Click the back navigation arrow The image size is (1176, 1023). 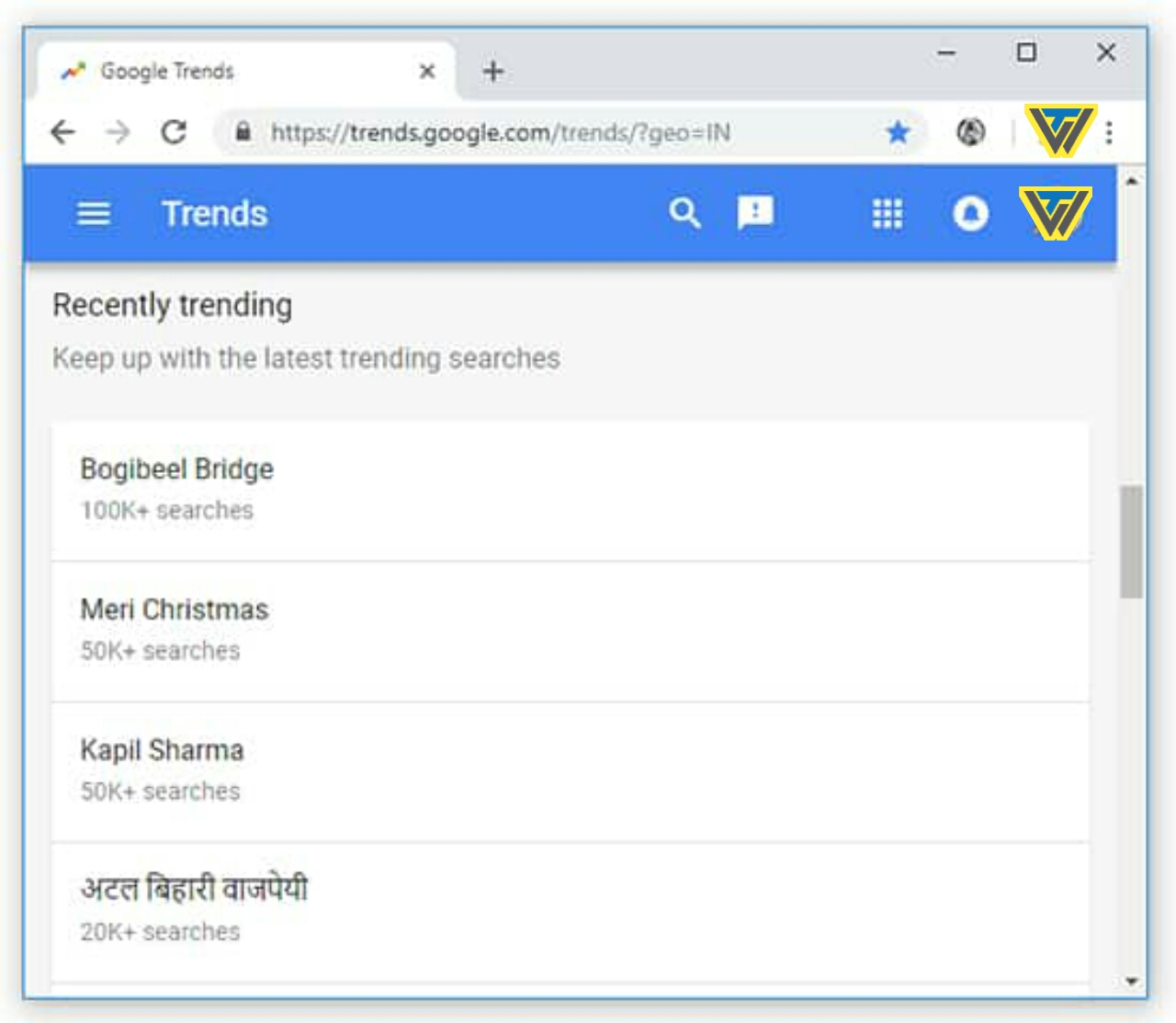coord(62,131)
